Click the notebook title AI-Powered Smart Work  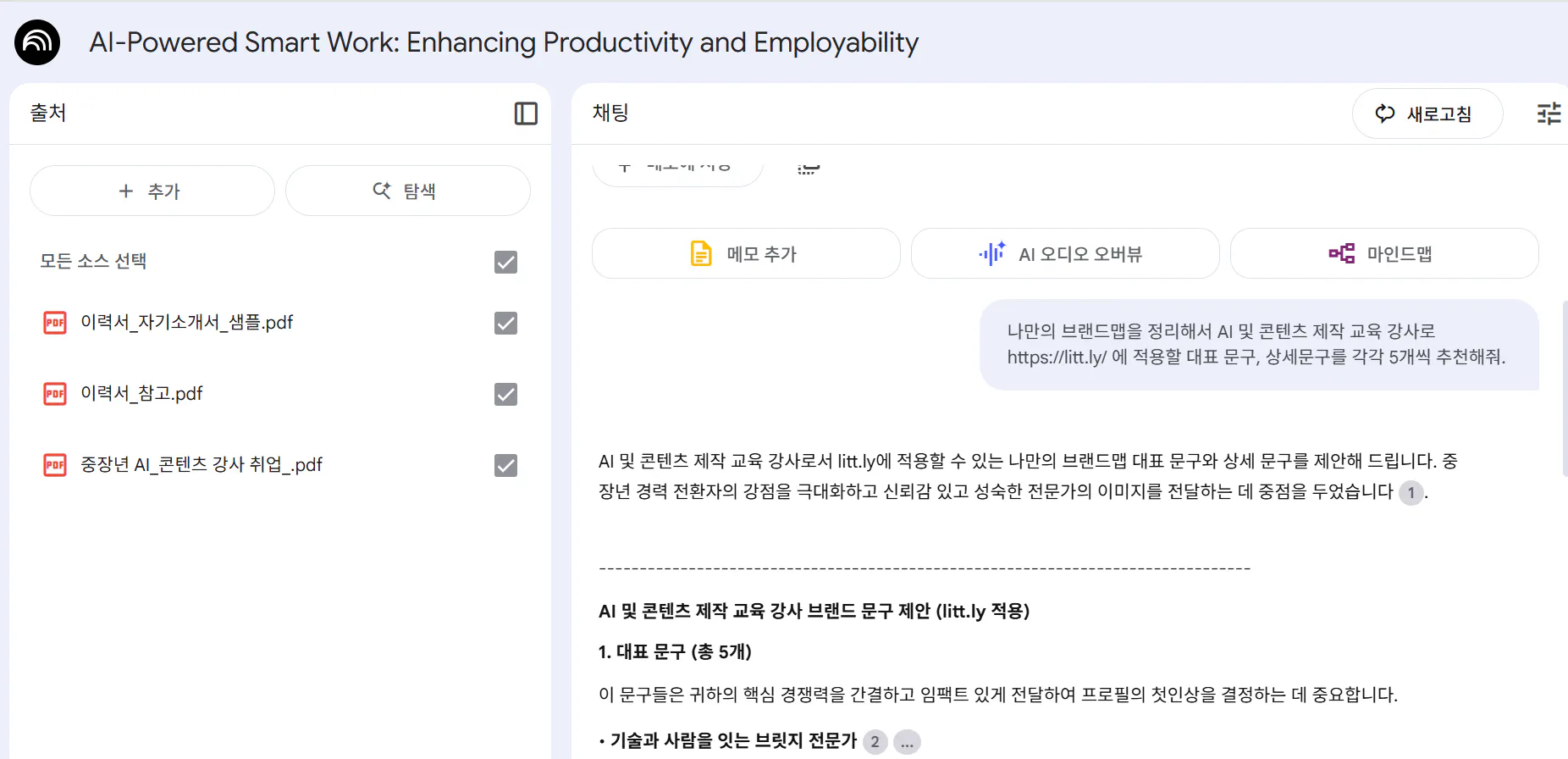pos(504,42)
